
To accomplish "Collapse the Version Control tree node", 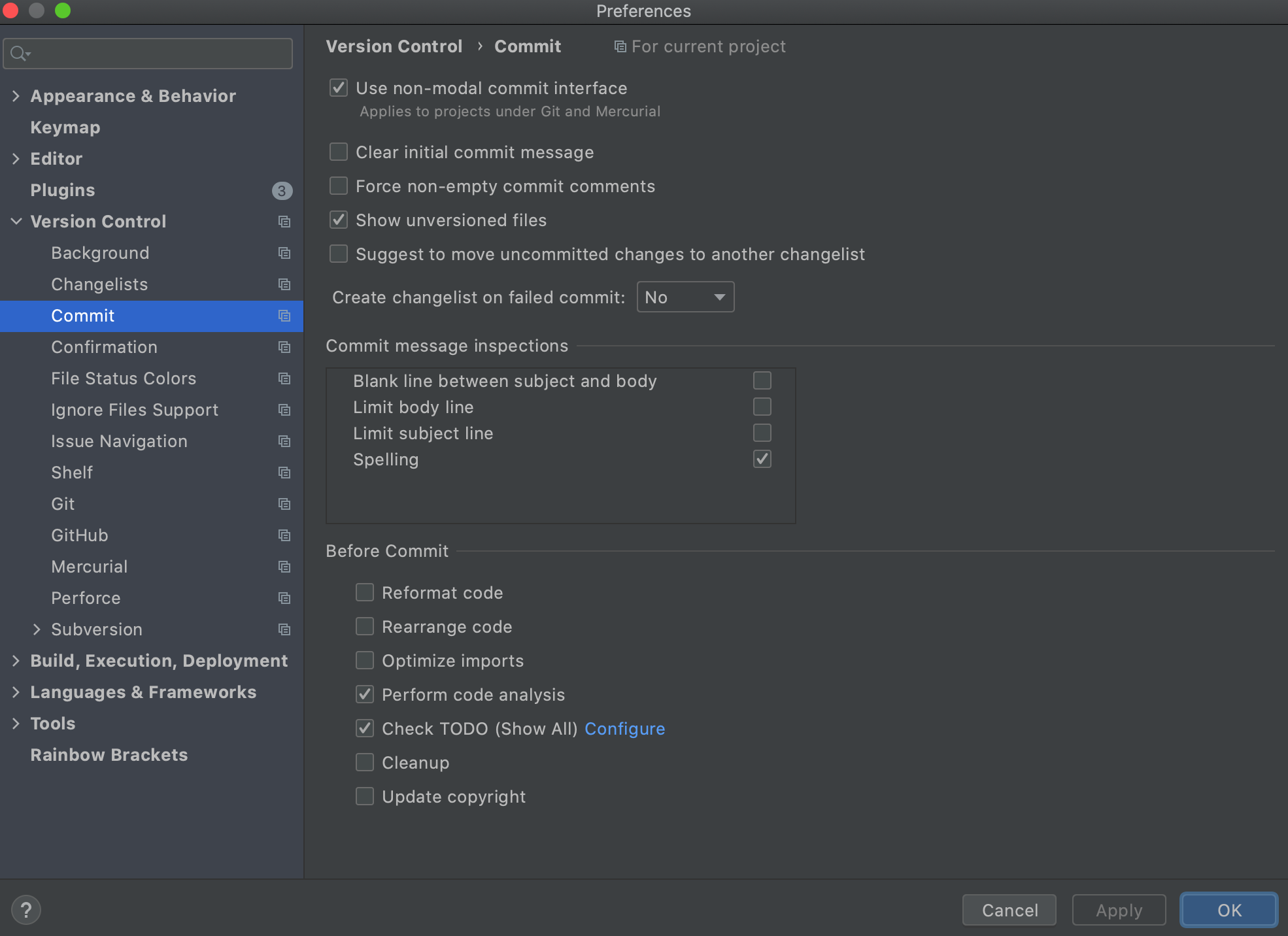I will point(16,222).
